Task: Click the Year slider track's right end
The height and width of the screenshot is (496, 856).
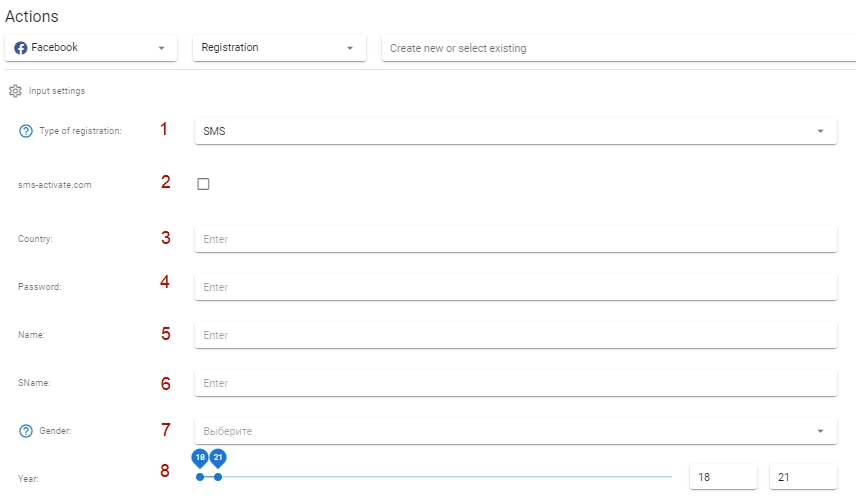Action: pos(670,477)
